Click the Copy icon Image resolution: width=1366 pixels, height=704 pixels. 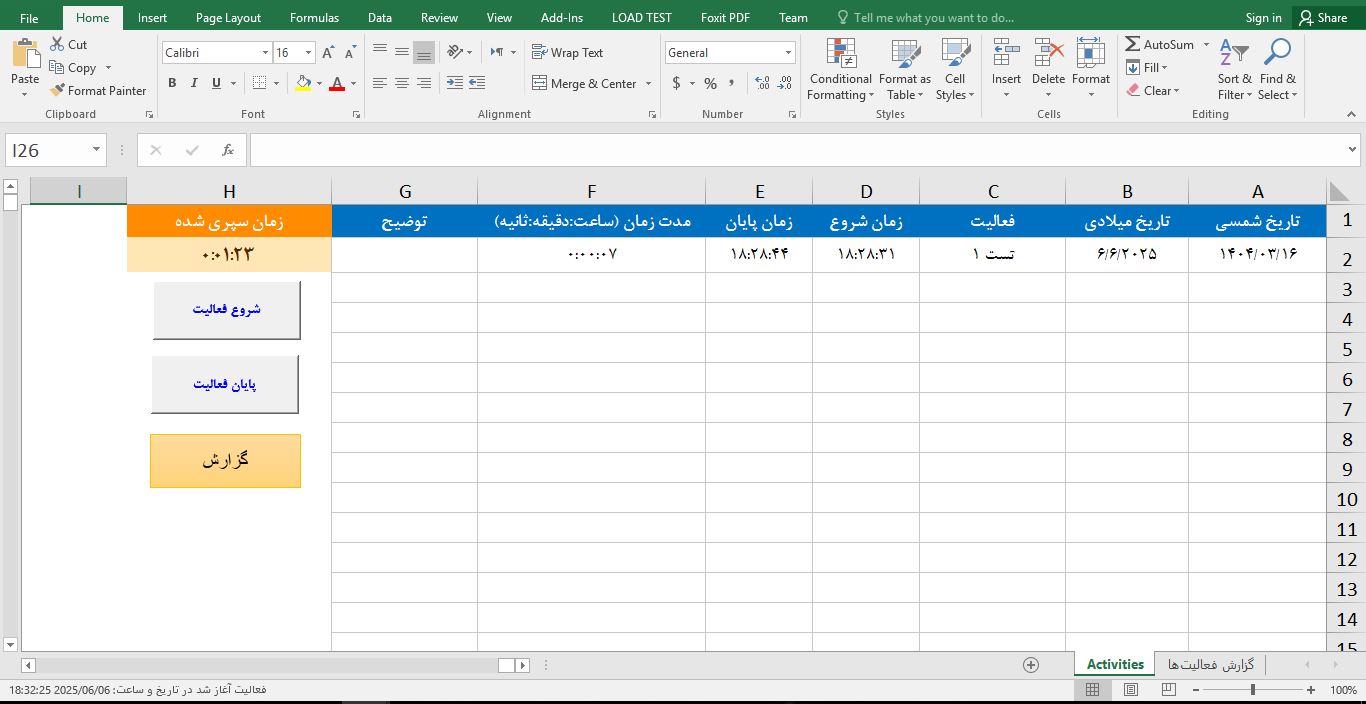[x=57, y=67]
